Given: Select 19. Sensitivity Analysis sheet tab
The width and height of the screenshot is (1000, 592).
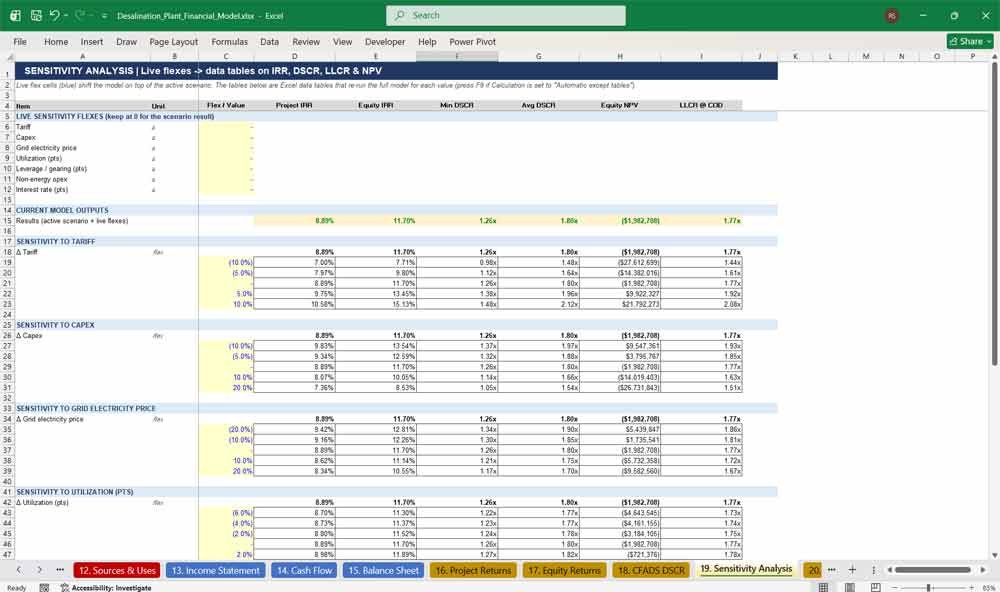Looking at the screenshot, I should tap(746, 569).
